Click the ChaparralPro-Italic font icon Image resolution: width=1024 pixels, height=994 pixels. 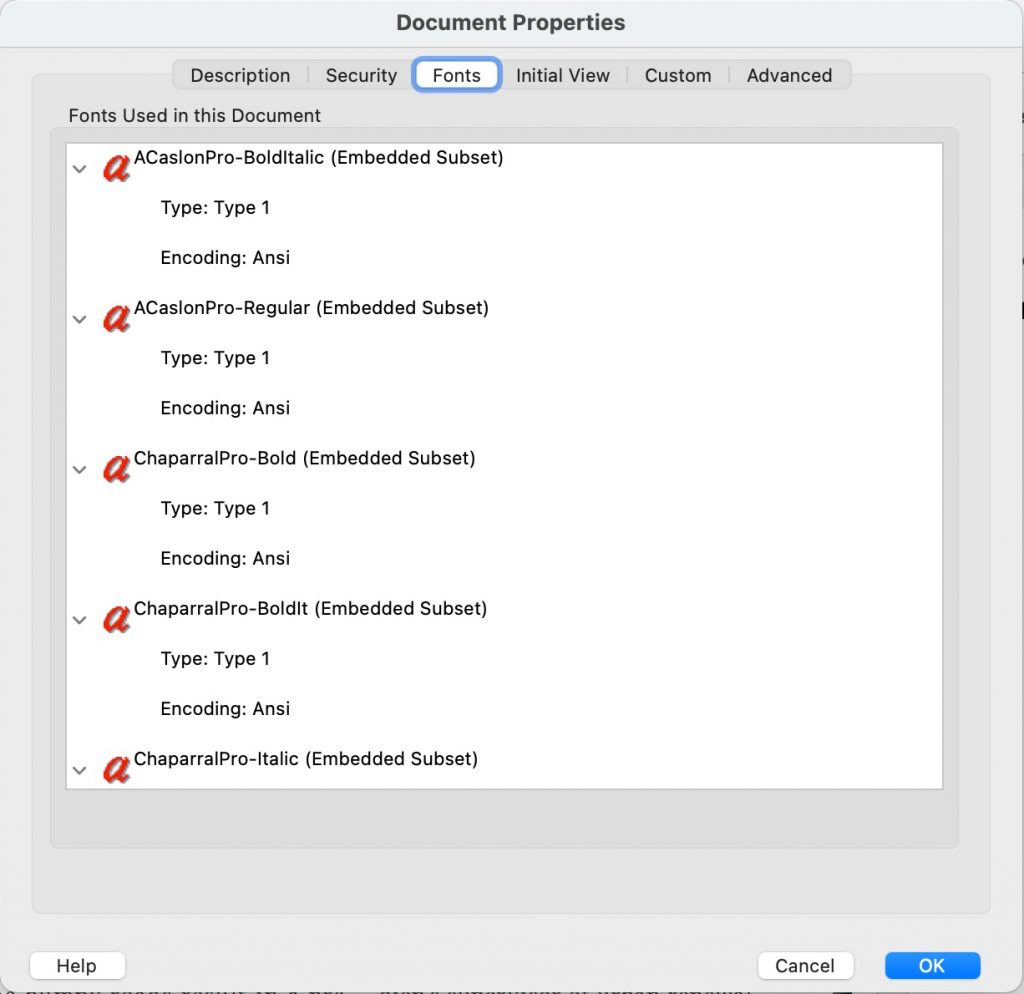pos(115,769)
